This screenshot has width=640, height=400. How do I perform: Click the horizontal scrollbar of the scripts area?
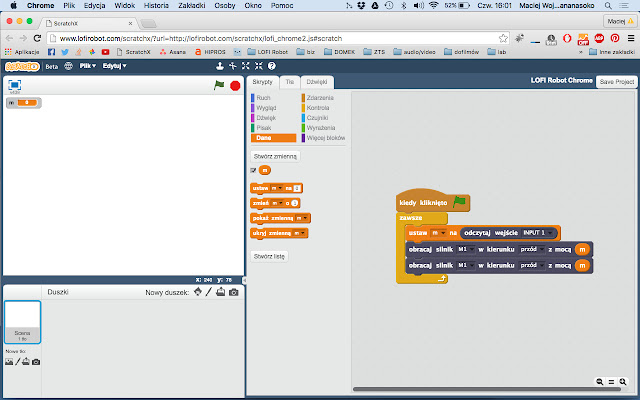point(487,389)
